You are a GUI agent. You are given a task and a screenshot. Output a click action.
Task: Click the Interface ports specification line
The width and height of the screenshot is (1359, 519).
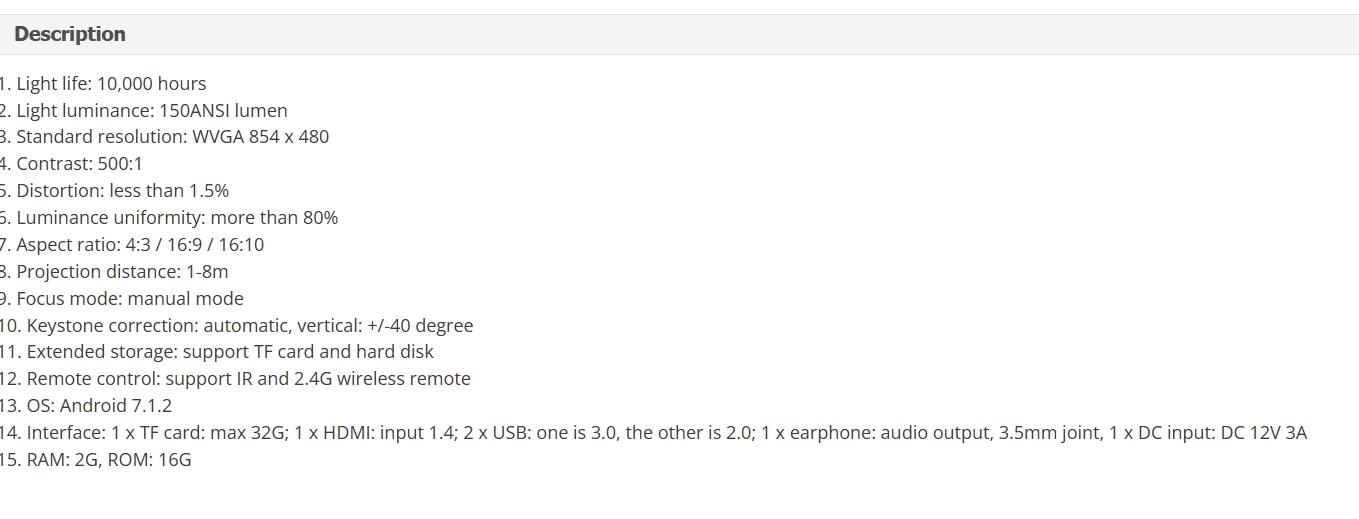pyautogui.click(x=653, y=433)
